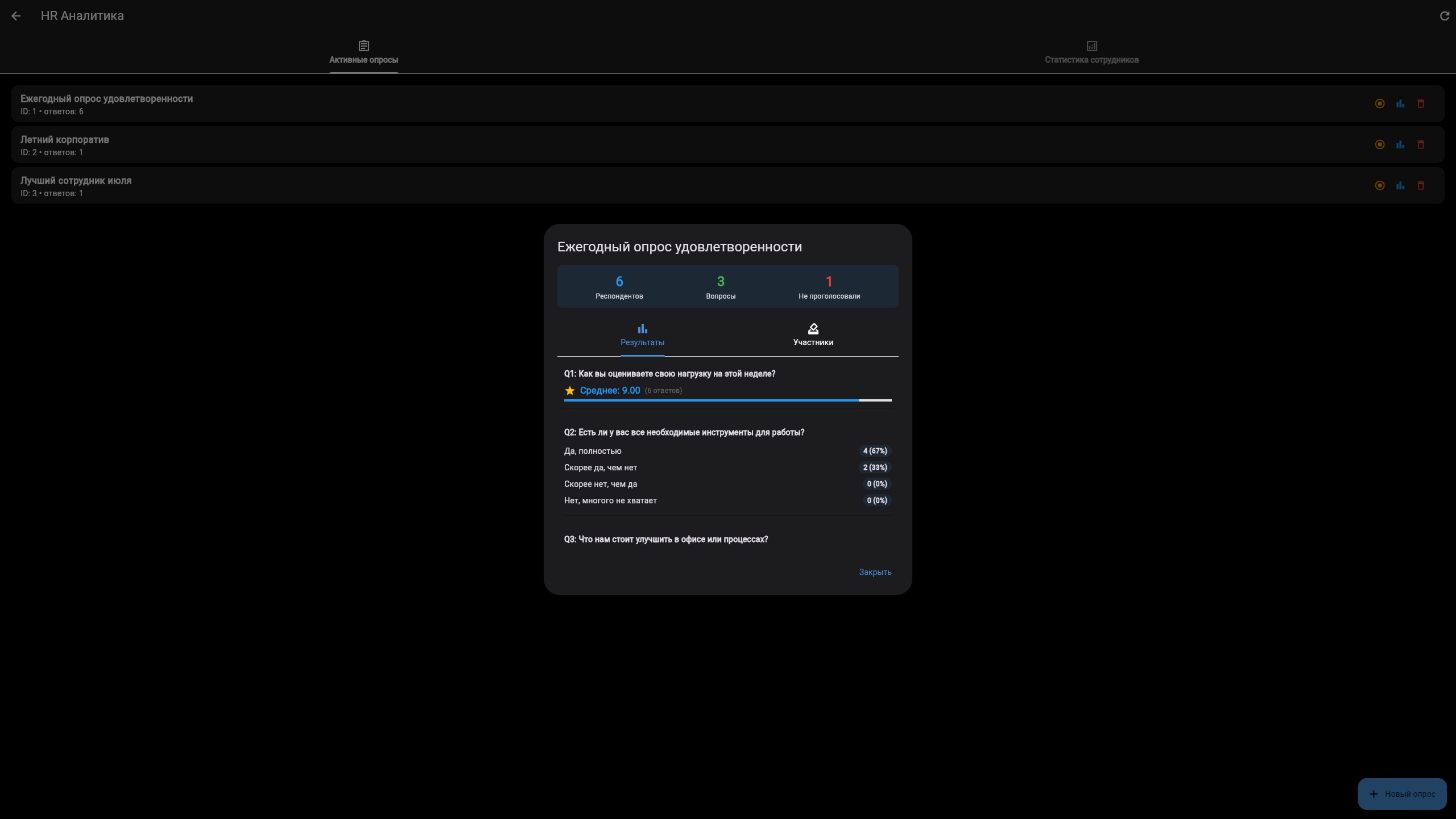Click the HR Аналитика page title
This screenshot has width=1456, height=819.
[x=82, y=16]
